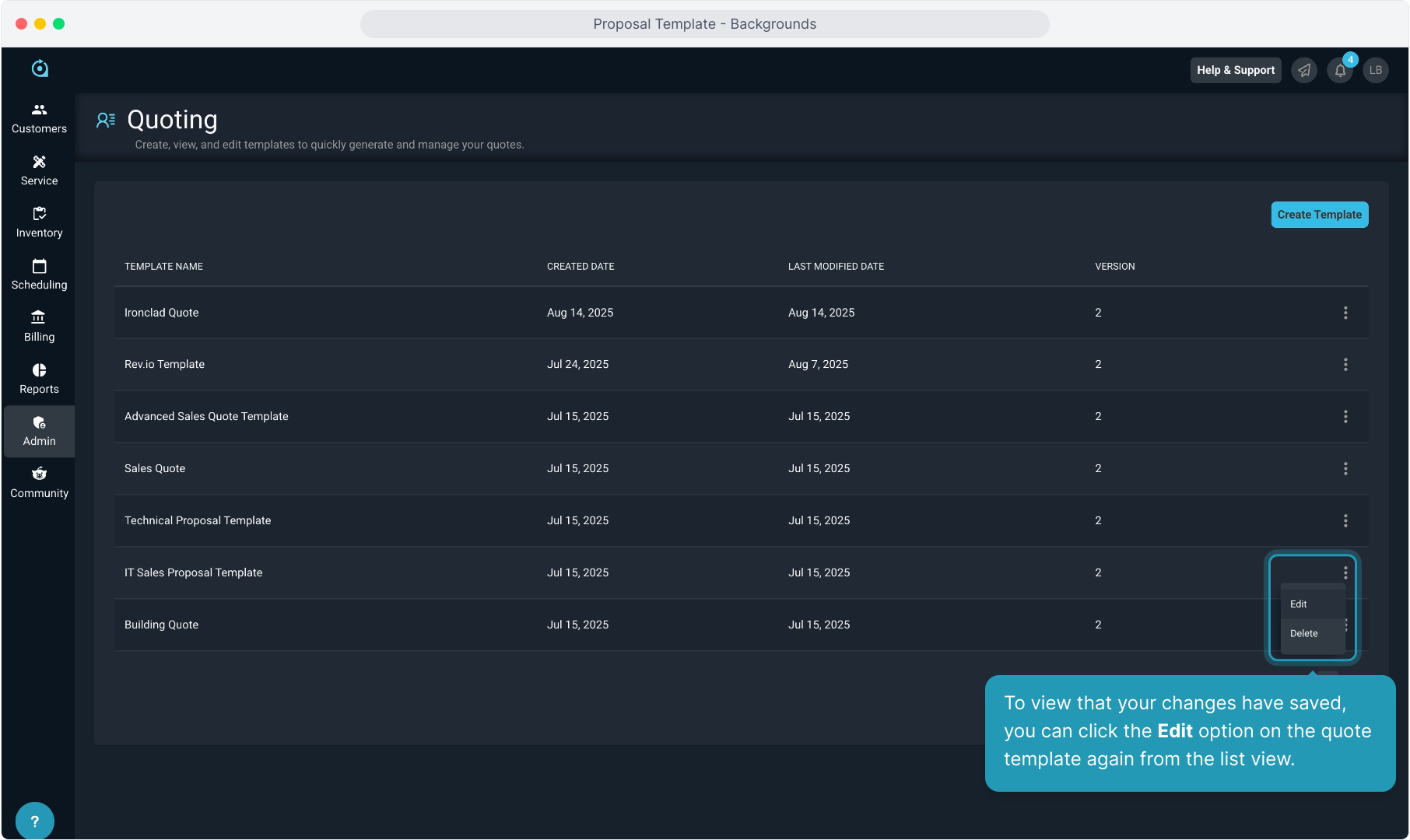Open the Reports section
The image size is (1410, 840).
(x=39, y=380)
